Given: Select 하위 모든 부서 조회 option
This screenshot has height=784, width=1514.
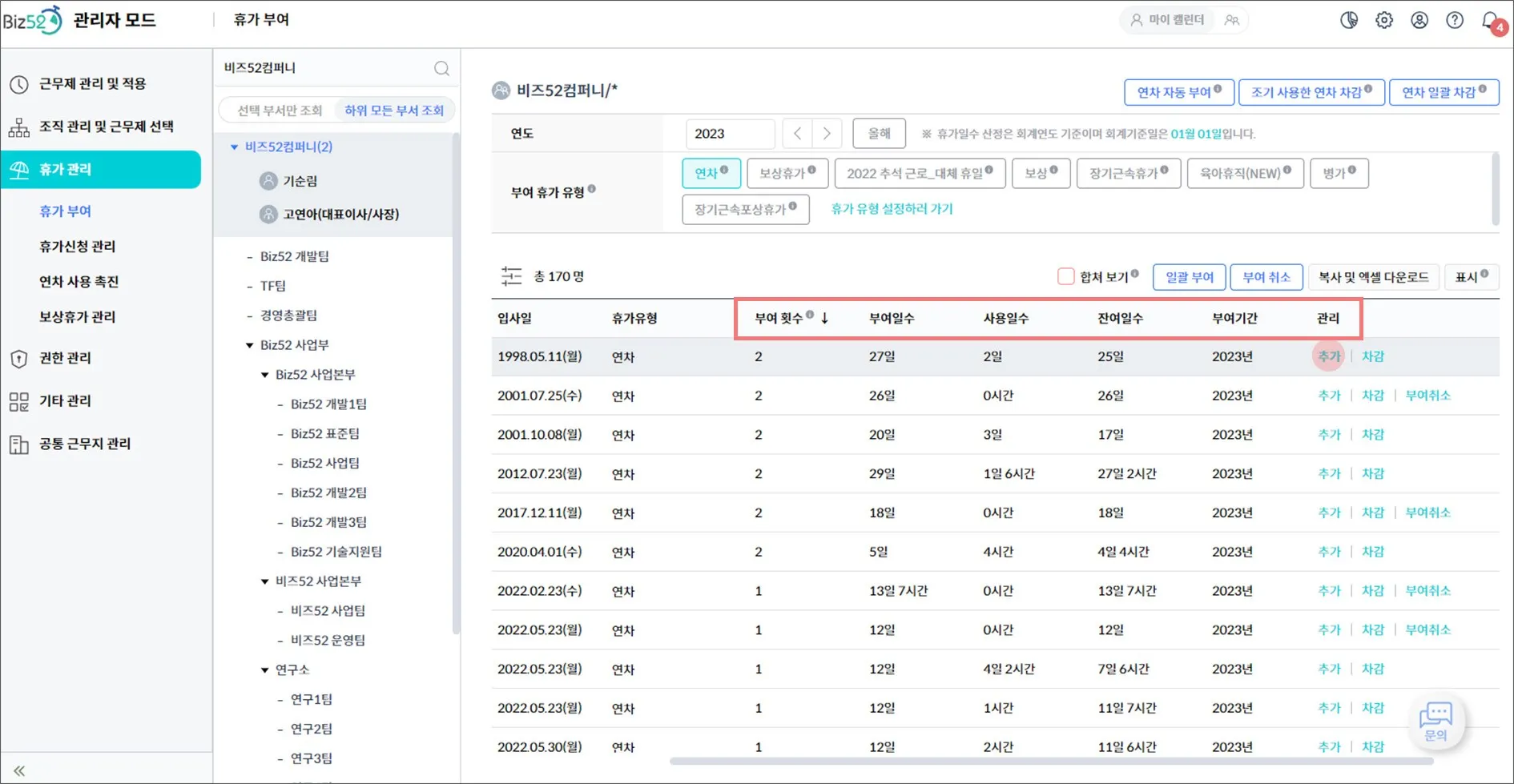Looking at the screenshot, I should (x=394, y=111).
